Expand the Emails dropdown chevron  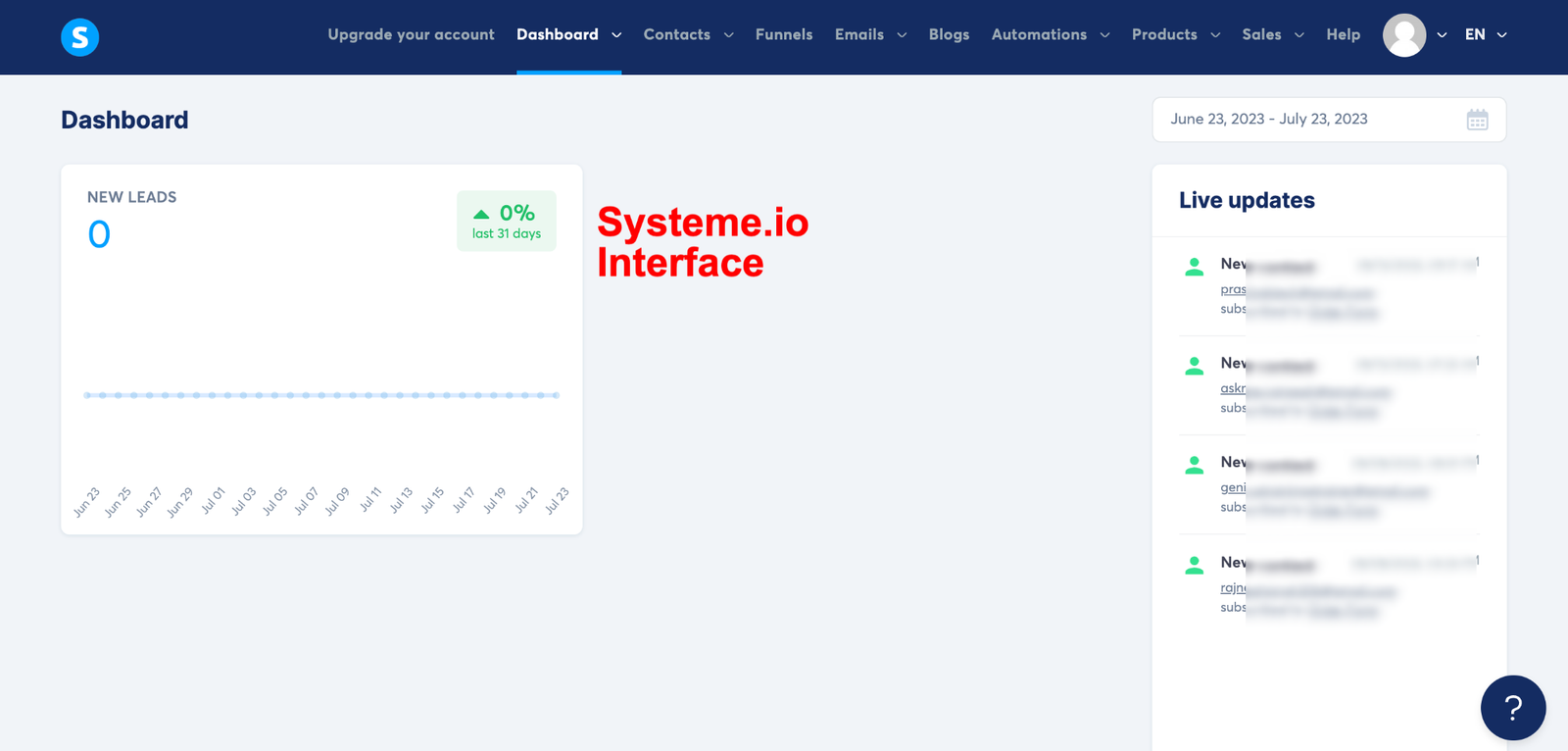pos(902,35)
